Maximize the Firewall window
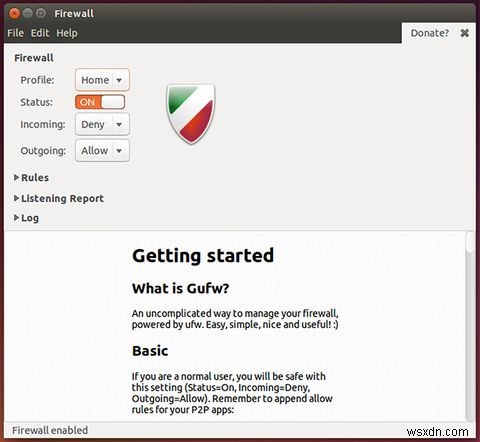Viewport: 480px width, 442px height. coord(41,13)
